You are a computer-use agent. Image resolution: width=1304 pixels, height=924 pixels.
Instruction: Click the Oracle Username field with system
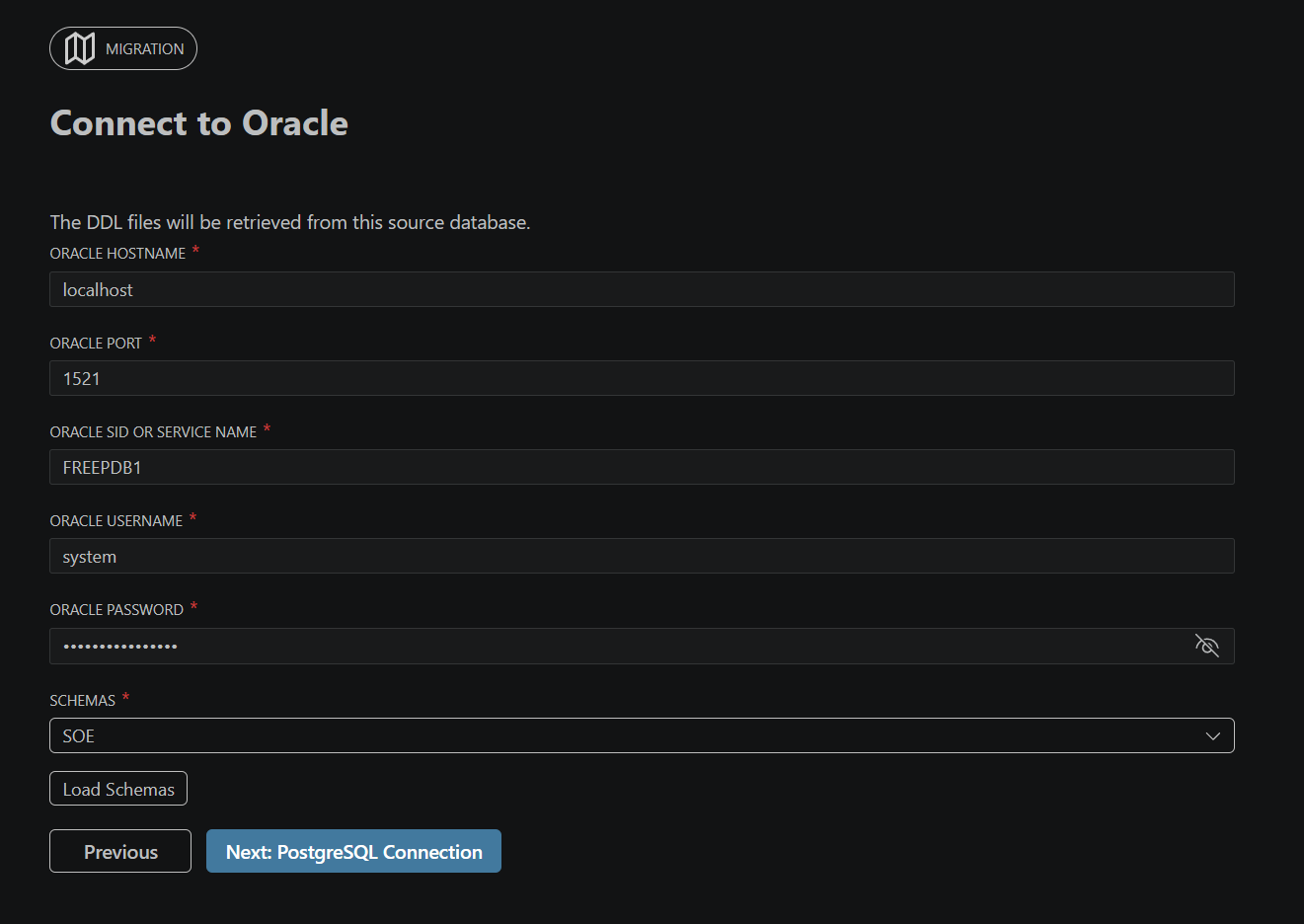pos(642,556)
